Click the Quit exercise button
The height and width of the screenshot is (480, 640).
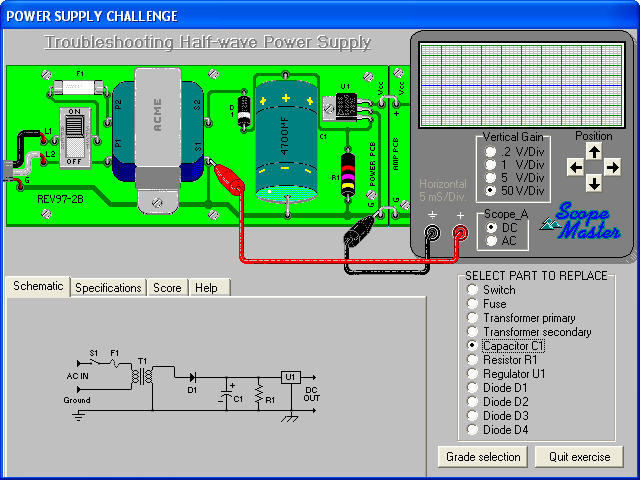pyautogui.click(x=579, y=456)
